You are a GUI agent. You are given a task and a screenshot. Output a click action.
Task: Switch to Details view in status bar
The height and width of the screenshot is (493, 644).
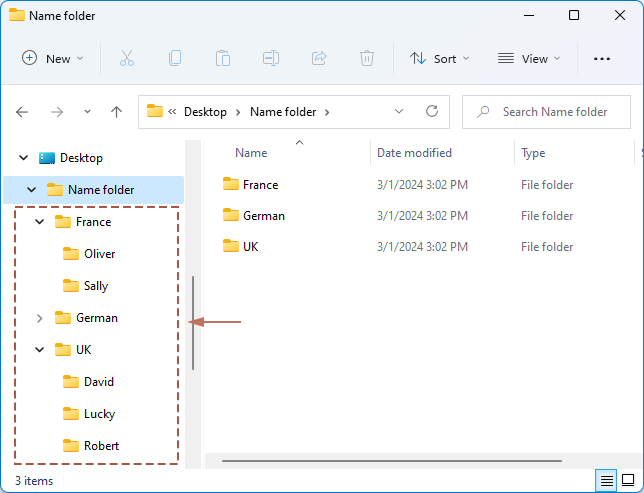[x=607, y=481]
